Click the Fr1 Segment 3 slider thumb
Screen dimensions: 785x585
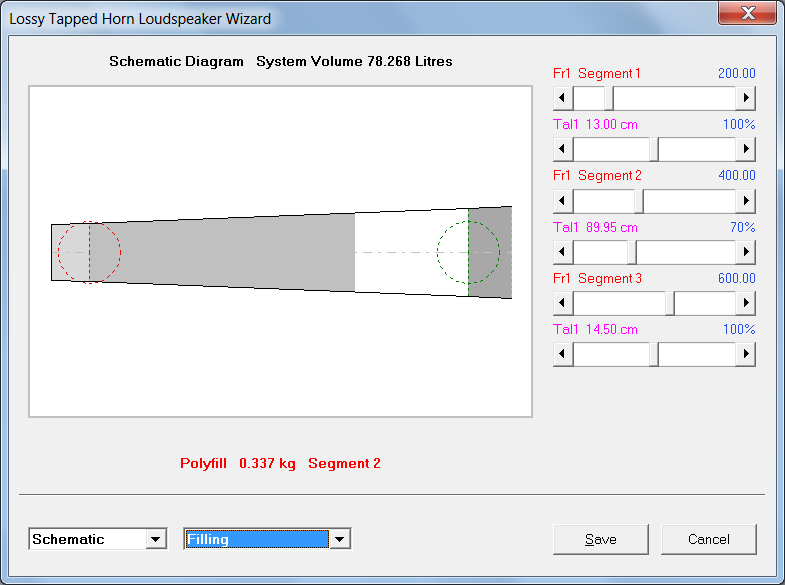click(670, 303)
